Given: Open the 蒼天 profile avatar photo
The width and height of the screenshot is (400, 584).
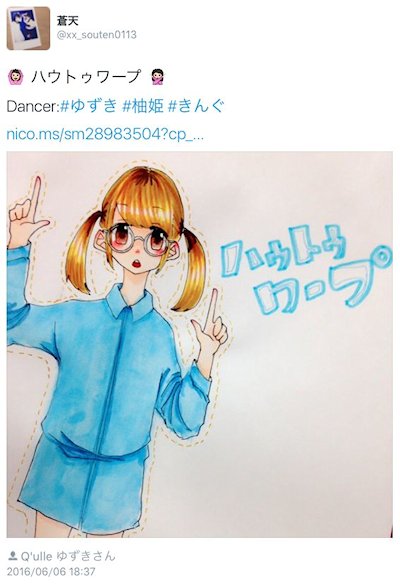Looking at the screenshot, I should [x=28, y=28].
